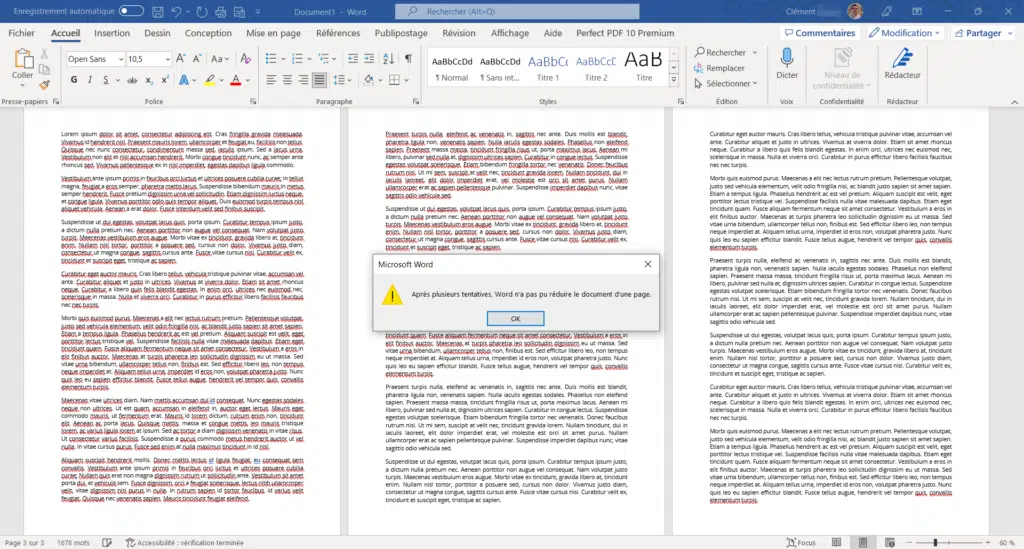Viewport: 1024px width, 549px height.
Task: Toggle strikethrough formatting
Action: click(132, 80)
